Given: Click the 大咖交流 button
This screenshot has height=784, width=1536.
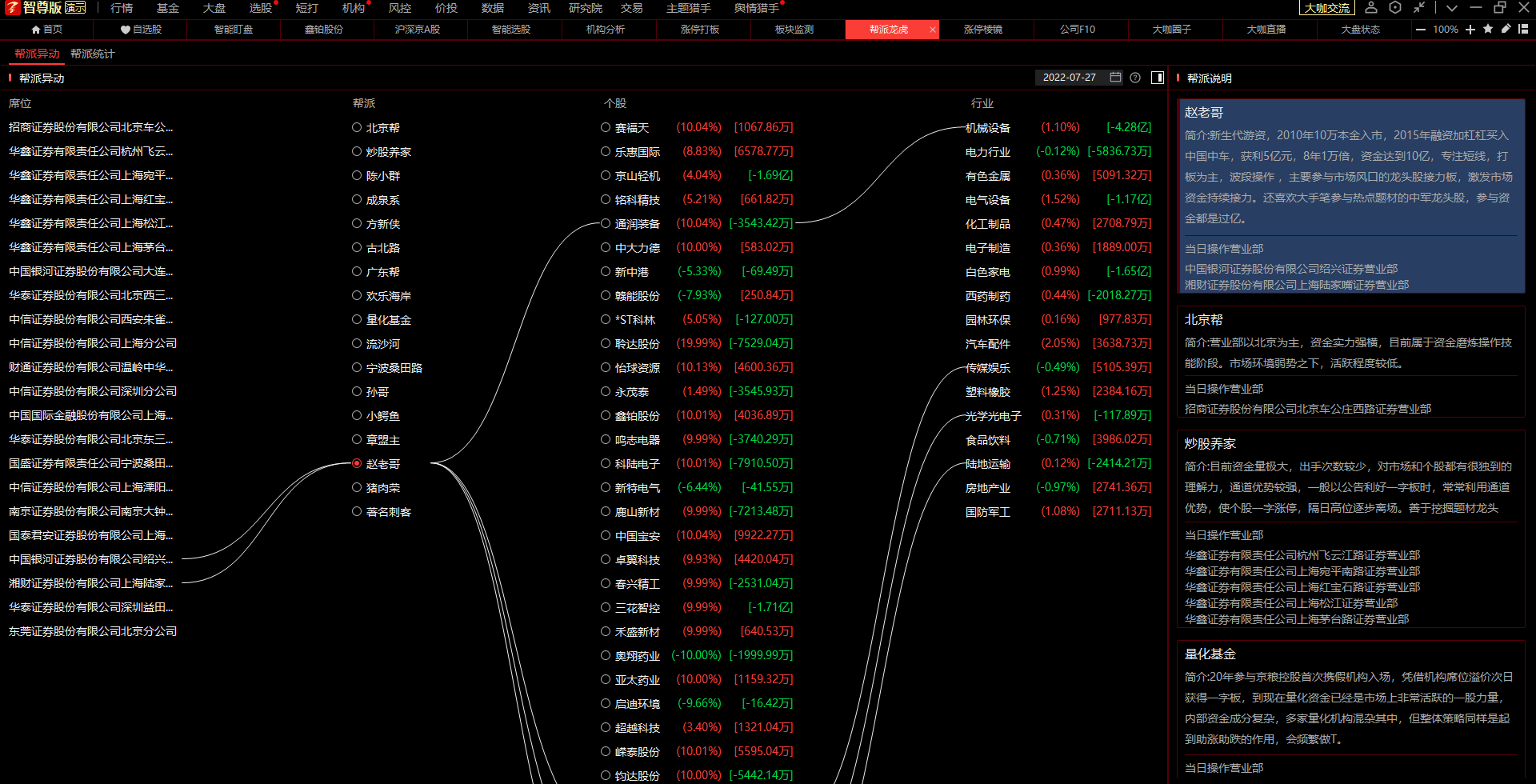Looking at the screenshot, I should pyautogui.click(x=1327, y=8).
